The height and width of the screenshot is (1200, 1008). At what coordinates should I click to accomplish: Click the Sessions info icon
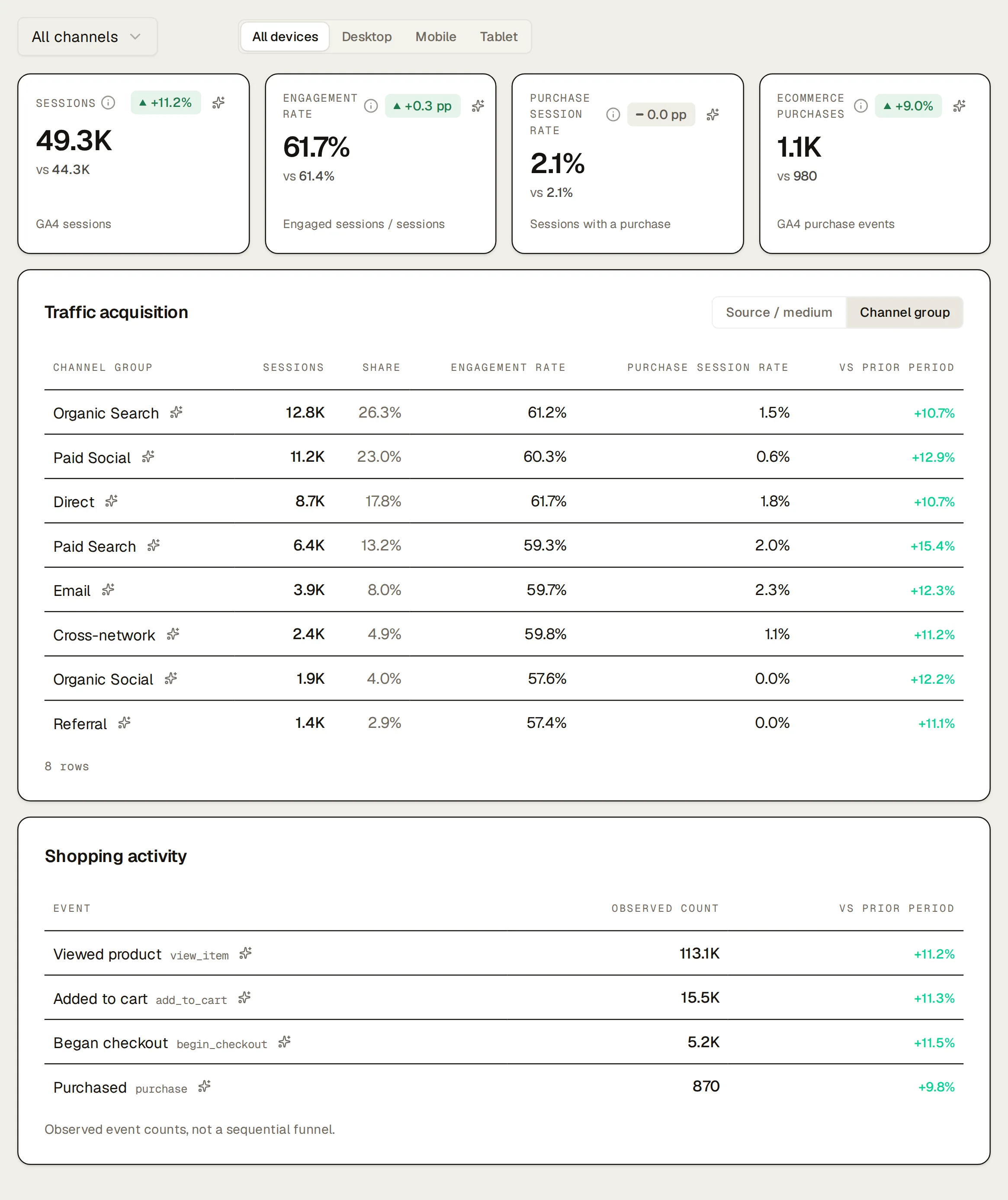pyautogui.click(x=109, y=103)
